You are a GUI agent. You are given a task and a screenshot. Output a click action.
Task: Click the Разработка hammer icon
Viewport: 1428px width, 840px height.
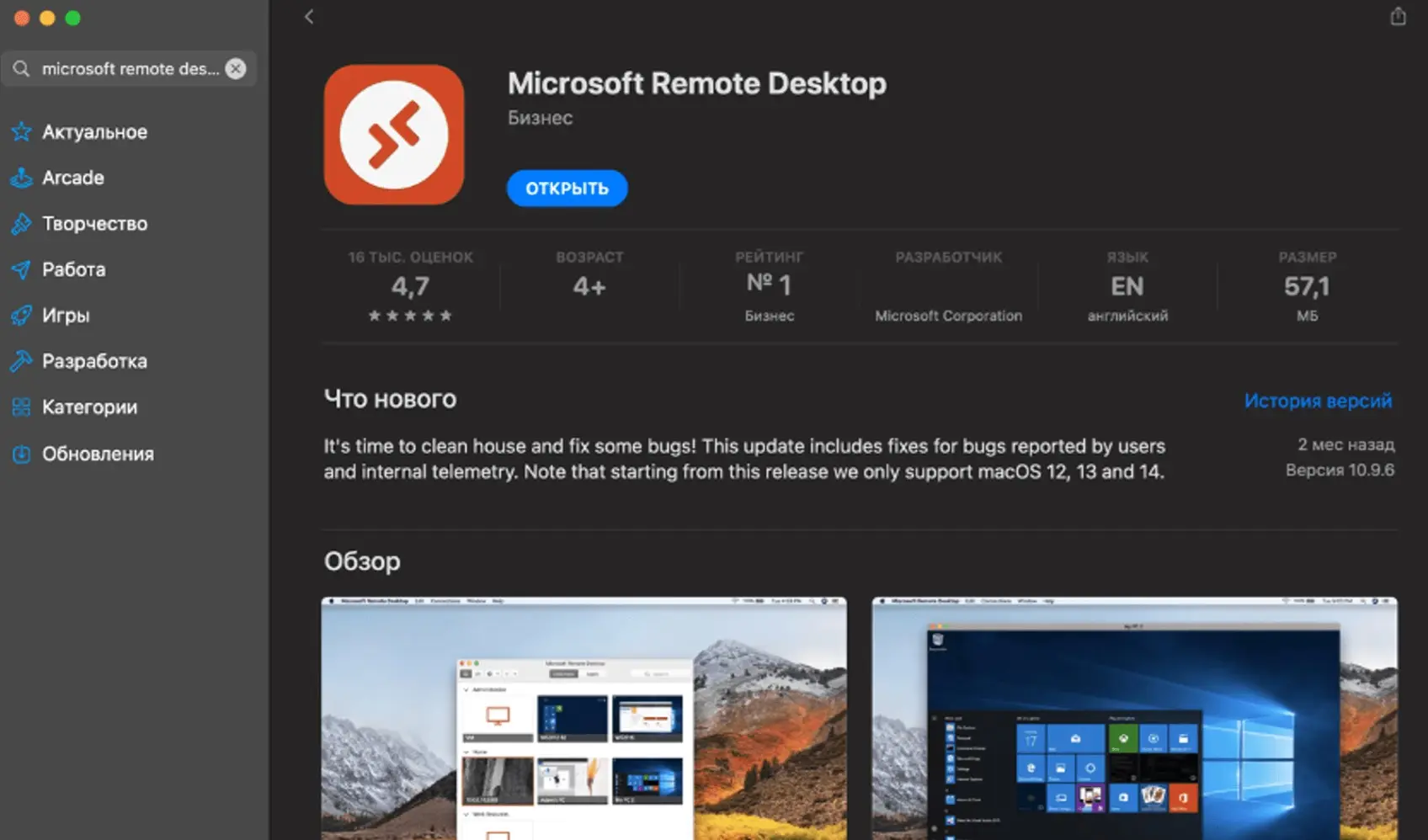click(22, 361)
